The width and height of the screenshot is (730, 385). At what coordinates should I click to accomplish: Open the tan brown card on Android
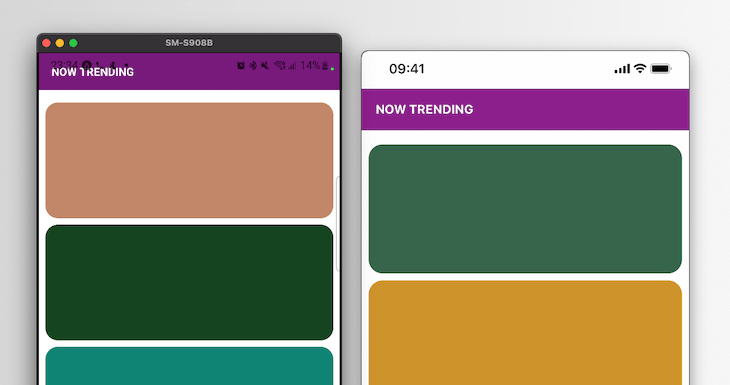pyautogui.click(x=189, y=160)
